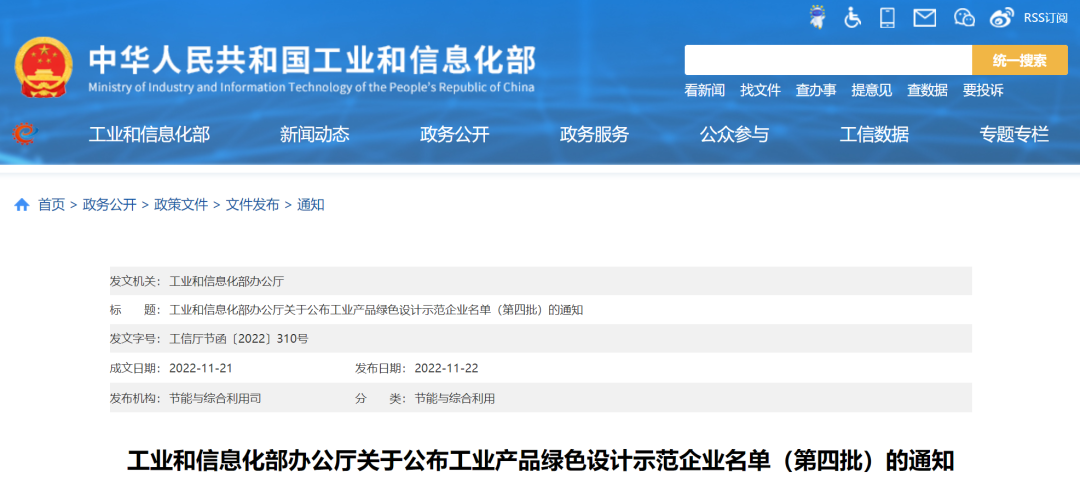This screenshot has width=1080, height=501.
Task: Open the envelope mail icon
Action: [925, 17]
